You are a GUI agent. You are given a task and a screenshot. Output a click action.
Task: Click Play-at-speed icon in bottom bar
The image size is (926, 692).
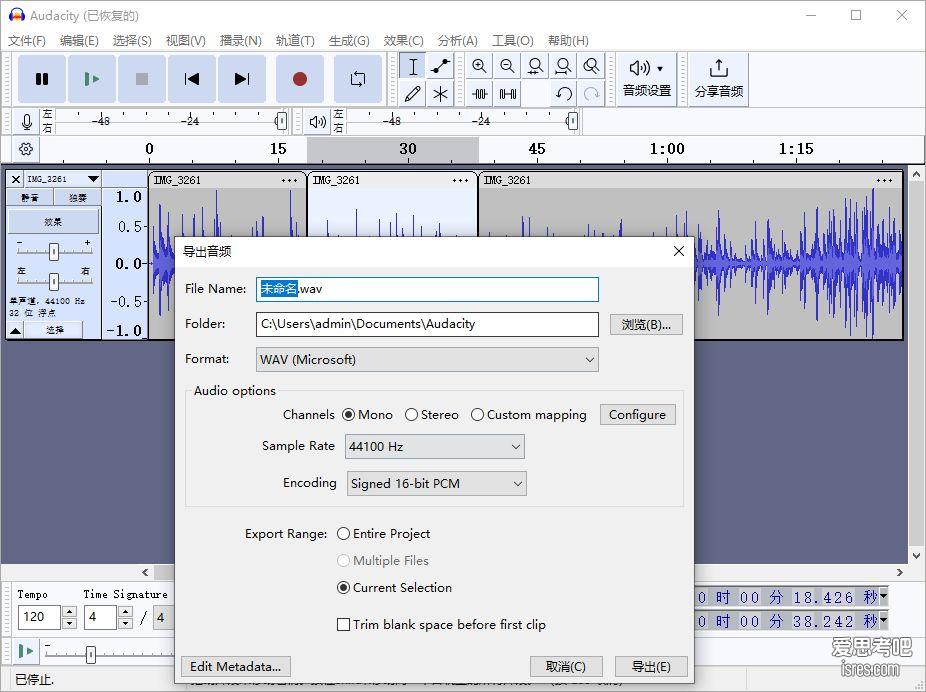(25, 651)
